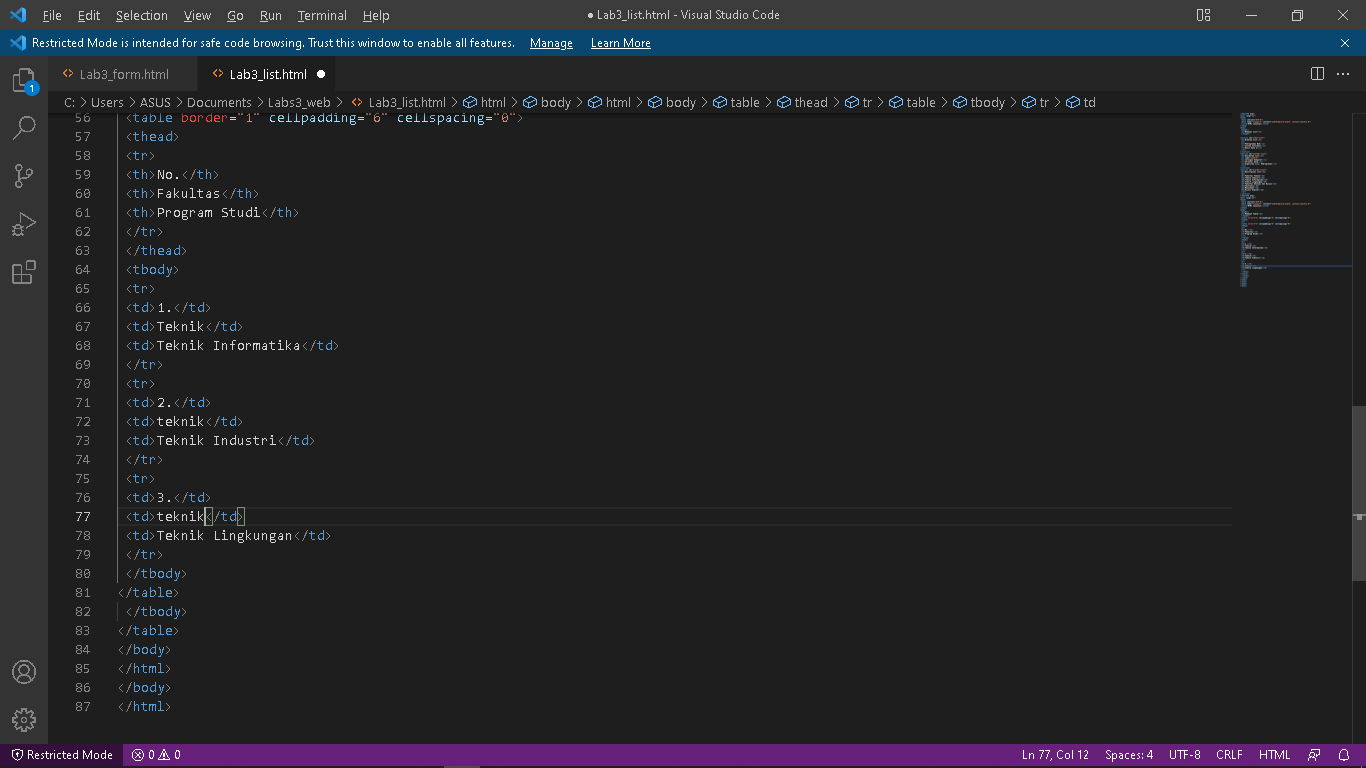
Task: Split the editor using the split icon
Action: 1317,73
